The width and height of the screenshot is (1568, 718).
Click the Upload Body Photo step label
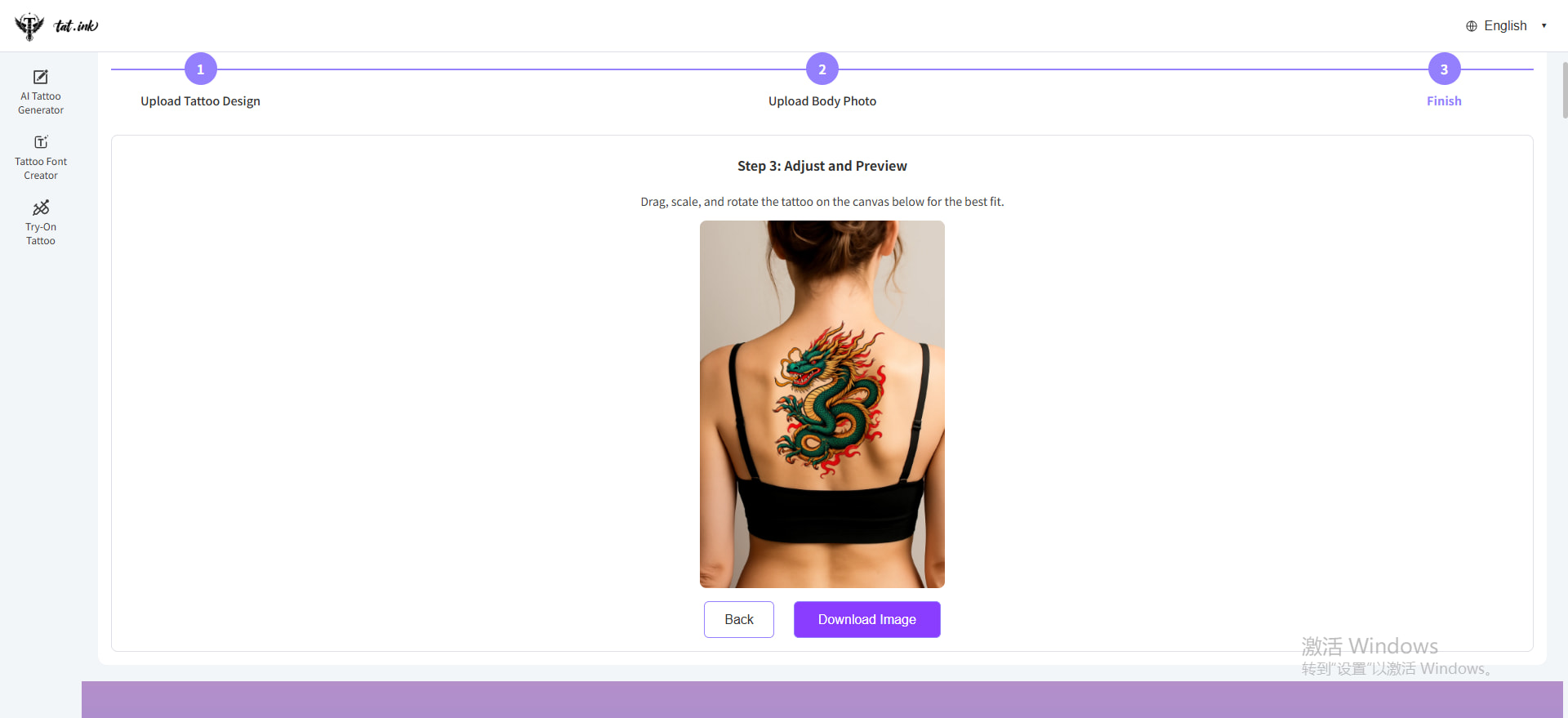(x=822, y=101)
